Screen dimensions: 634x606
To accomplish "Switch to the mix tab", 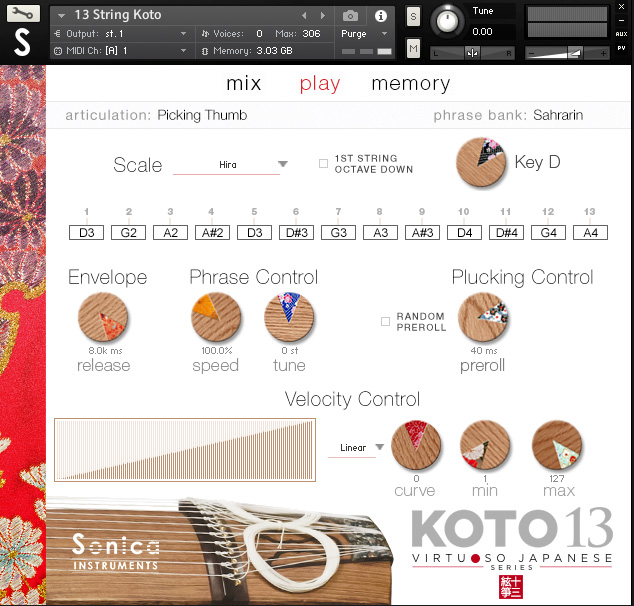I will 243,83.
